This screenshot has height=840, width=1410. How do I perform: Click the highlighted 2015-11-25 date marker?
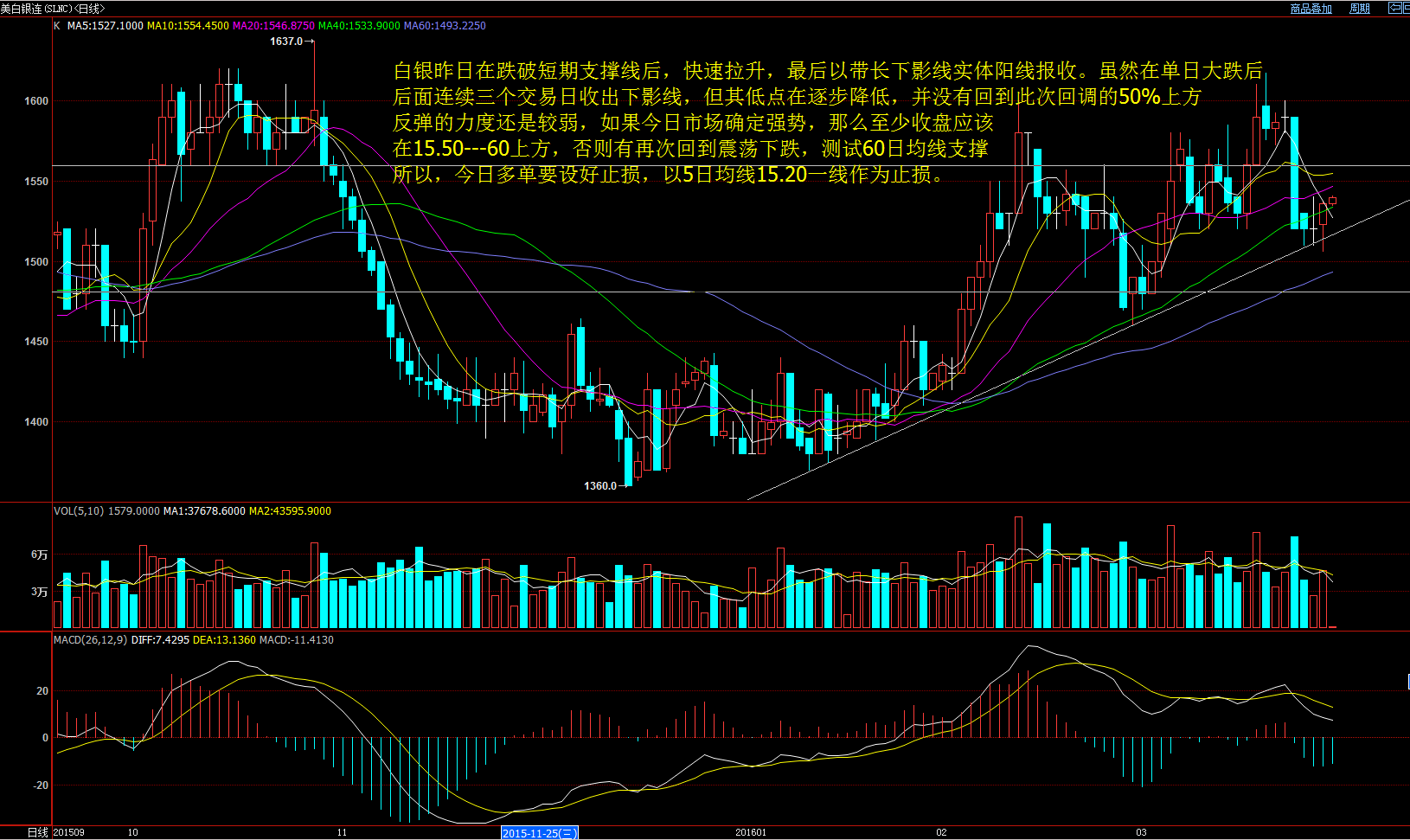[540, 833]
